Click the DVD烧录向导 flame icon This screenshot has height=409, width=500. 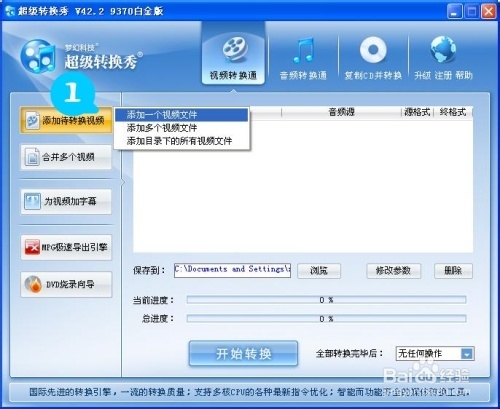(x=33, y=284)
